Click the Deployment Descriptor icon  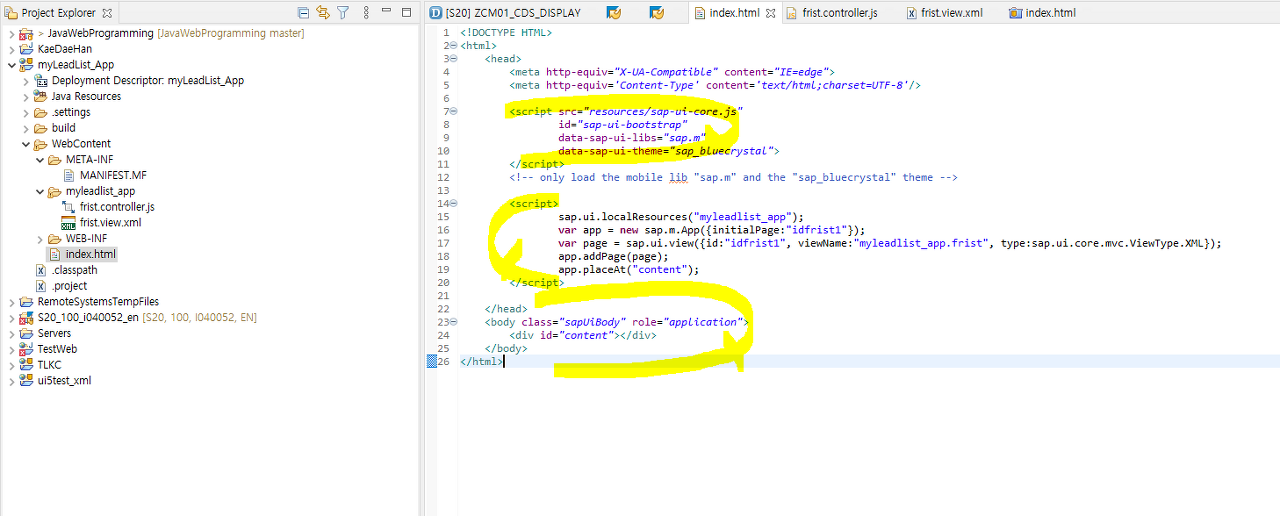pyautogui.click(x=41, y=81)
